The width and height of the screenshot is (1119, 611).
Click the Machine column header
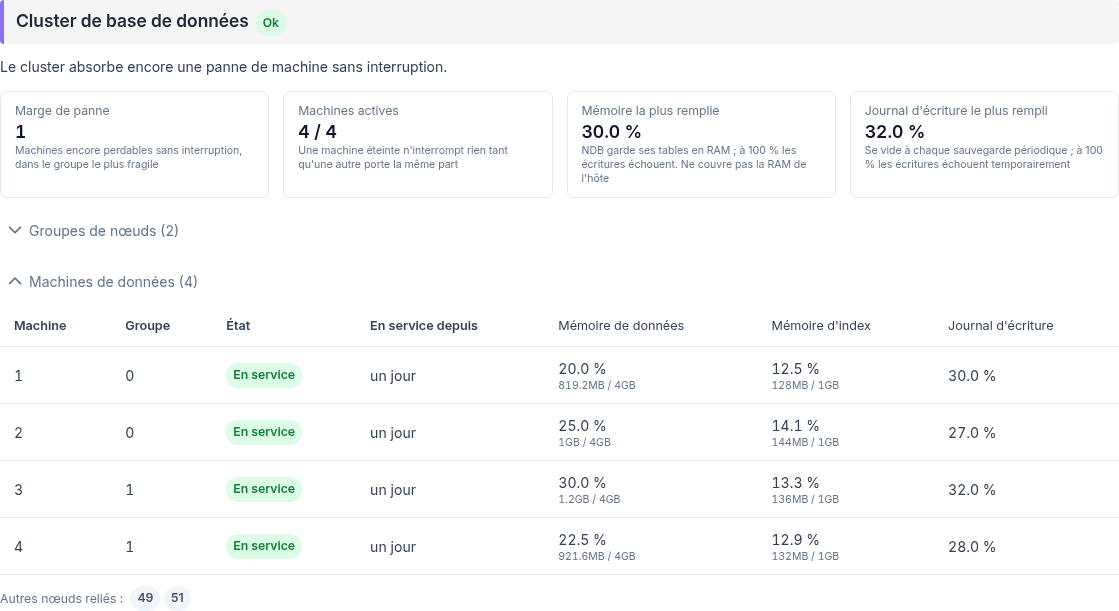40,325
